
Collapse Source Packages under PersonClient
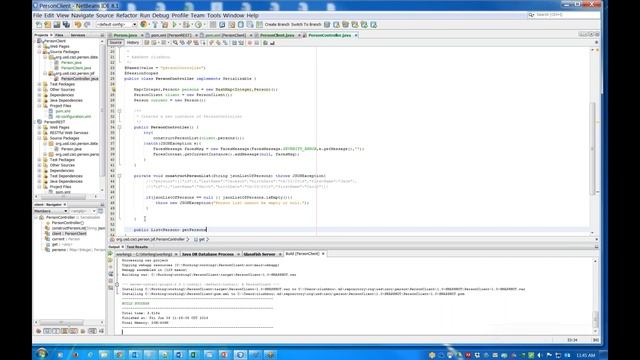click(x=40, y=52)
